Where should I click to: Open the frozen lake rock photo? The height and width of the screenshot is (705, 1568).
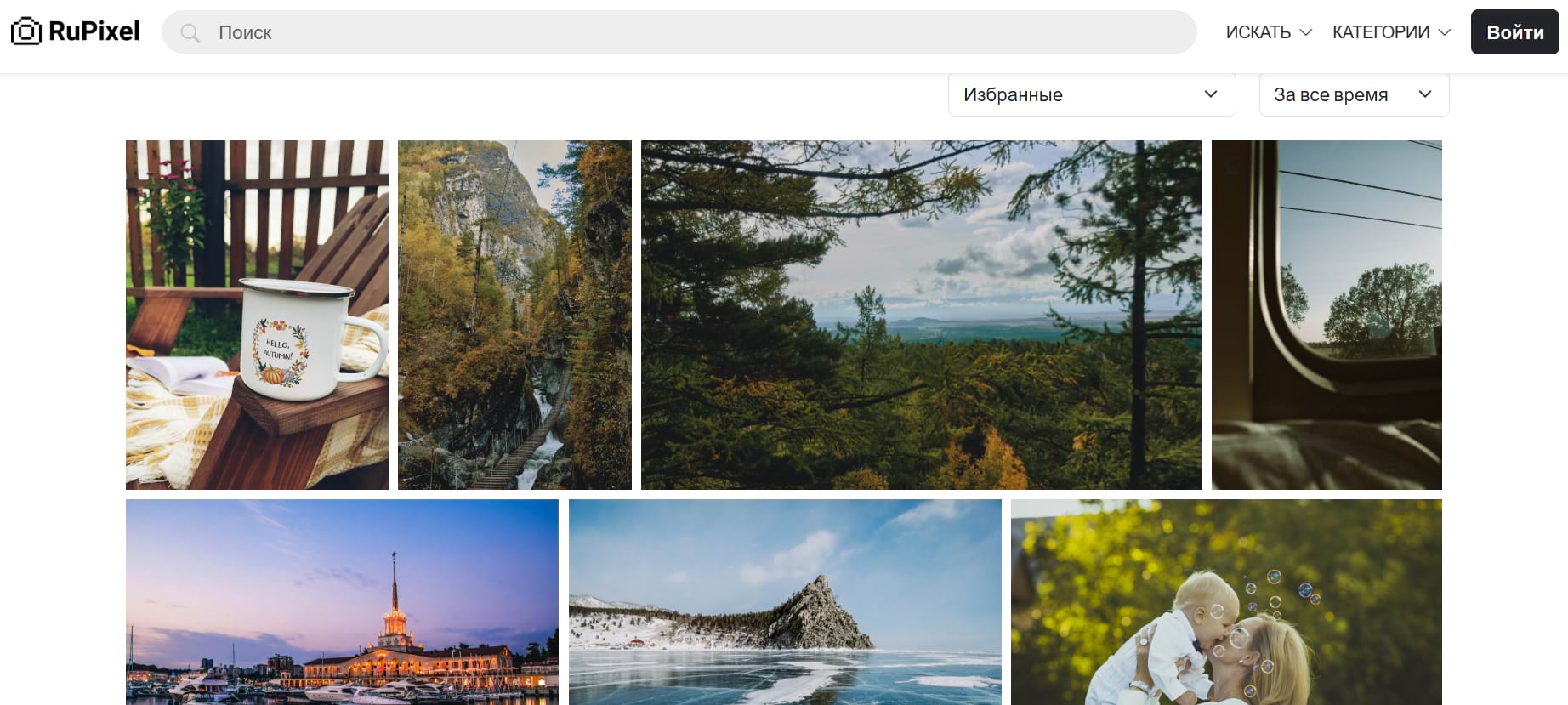(x=785, y=602)
